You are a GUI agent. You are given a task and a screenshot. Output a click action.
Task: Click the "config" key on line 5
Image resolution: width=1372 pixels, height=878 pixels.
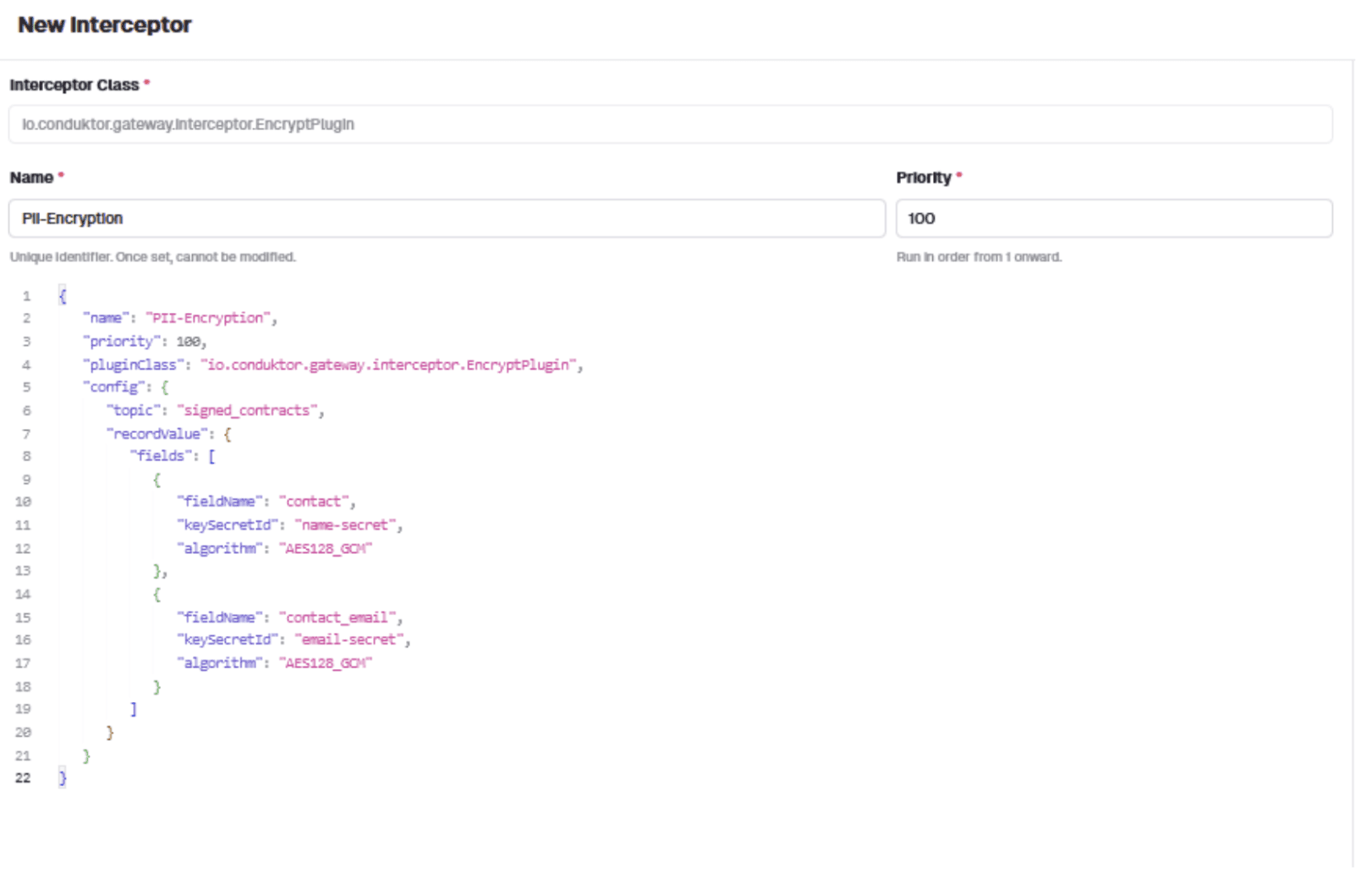pos(114,387)
